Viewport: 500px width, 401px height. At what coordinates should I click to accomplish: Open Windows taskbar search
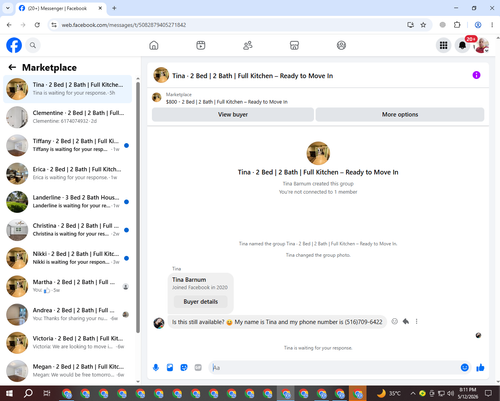click(x=28, y=394)
